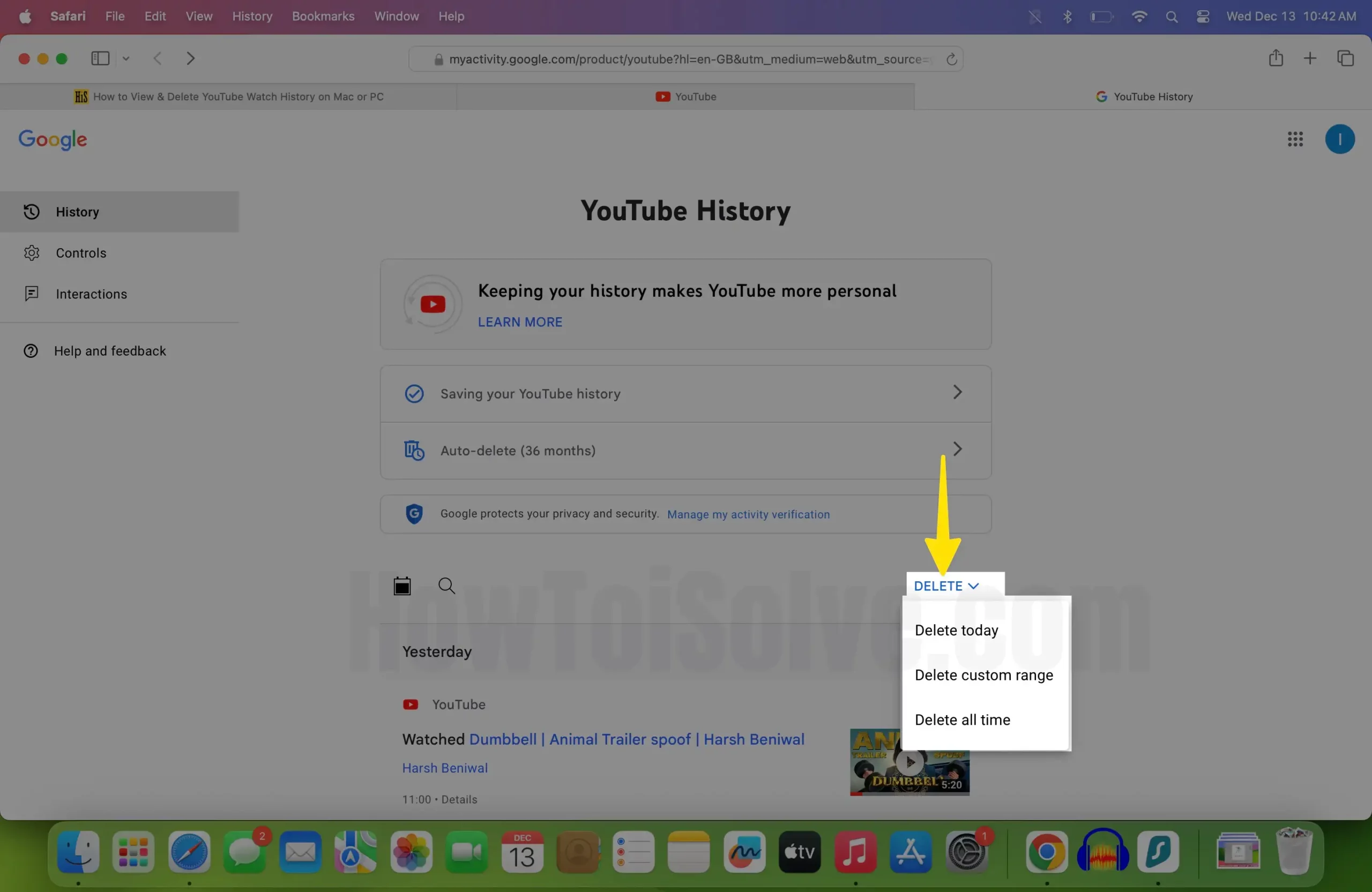This screenshot has height=892, width=1372.
Task: Expand Saving your YouTube history row
Action: tap(685, 394)
